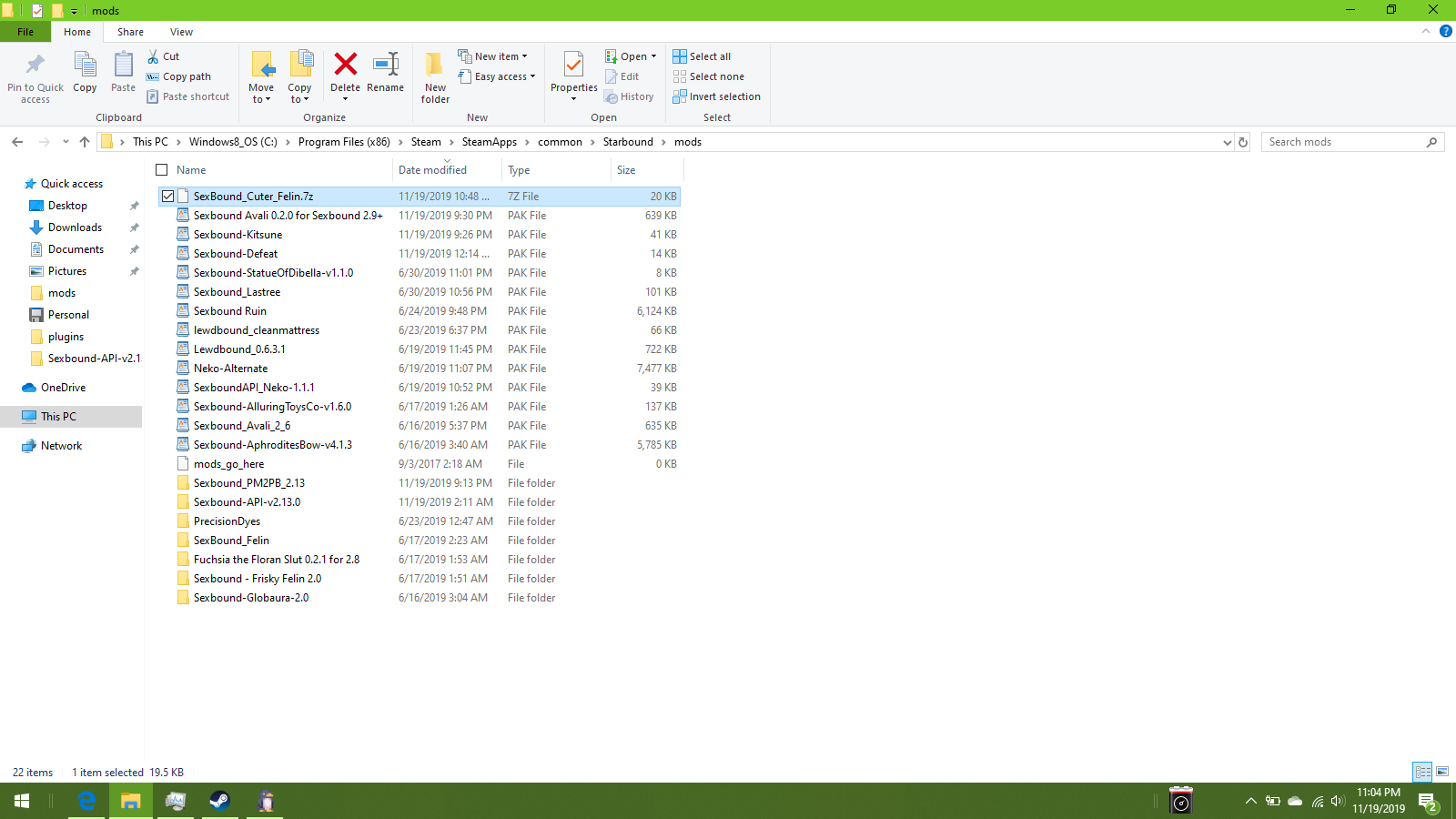The image size is (1456, 819).
Task: Open Steam from taskbar
Action: coord(219,801)
